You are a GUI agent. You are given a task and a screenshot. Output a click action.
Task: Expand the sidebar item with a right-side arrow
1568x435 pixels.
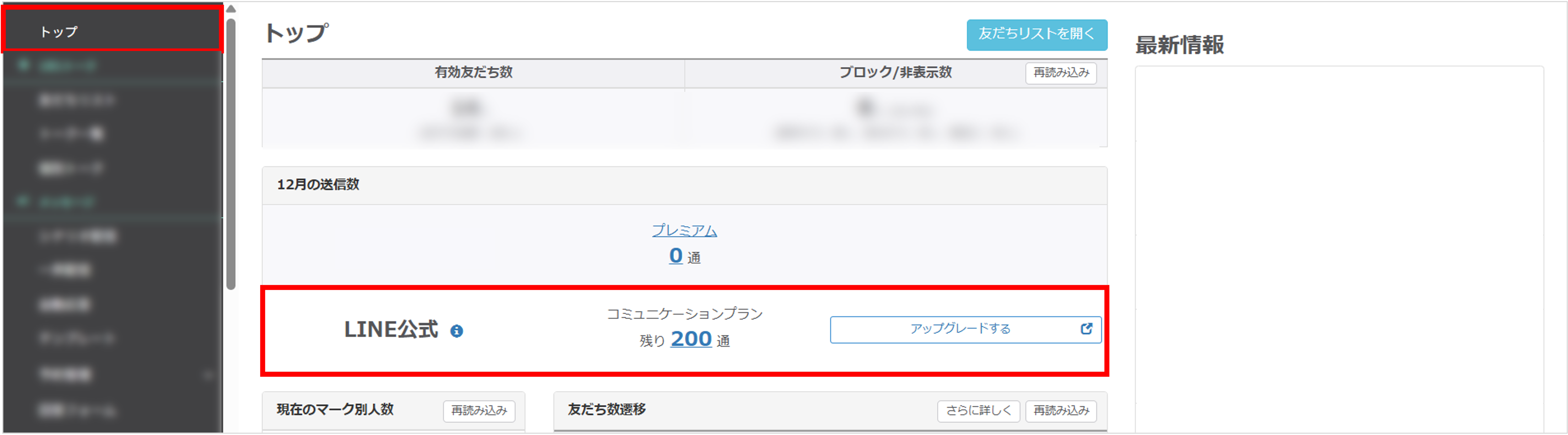208,374
